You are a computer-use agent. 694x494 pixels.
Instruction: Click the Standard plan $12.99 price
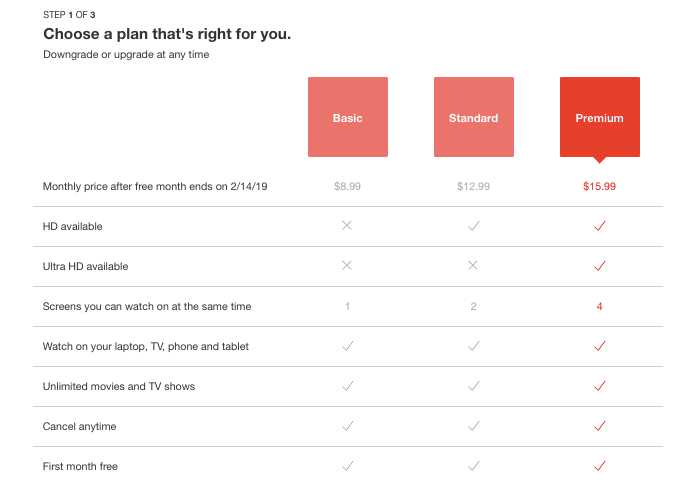[473, 187]
